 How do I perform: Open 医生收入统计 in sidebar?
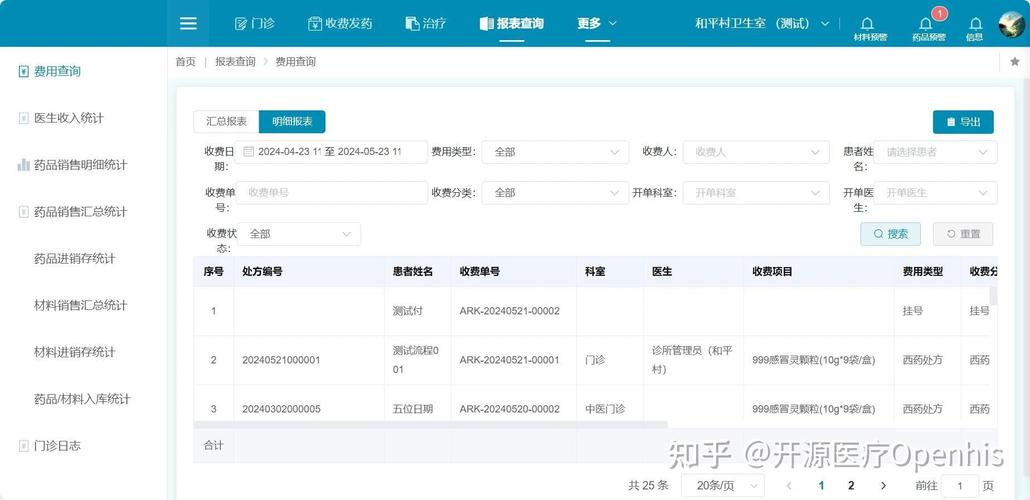click(x=69, y=118)
